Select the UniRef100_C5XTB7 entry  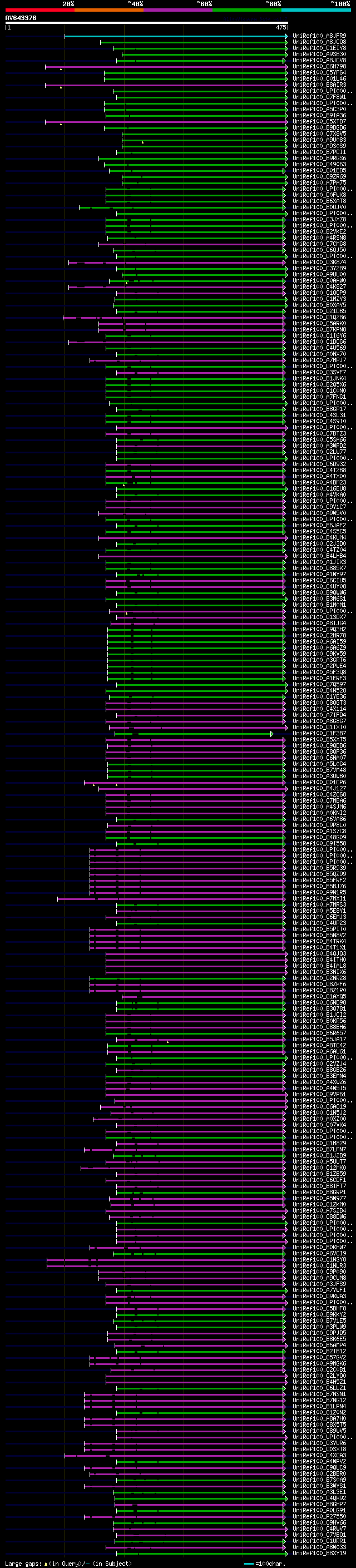[319, 122]
